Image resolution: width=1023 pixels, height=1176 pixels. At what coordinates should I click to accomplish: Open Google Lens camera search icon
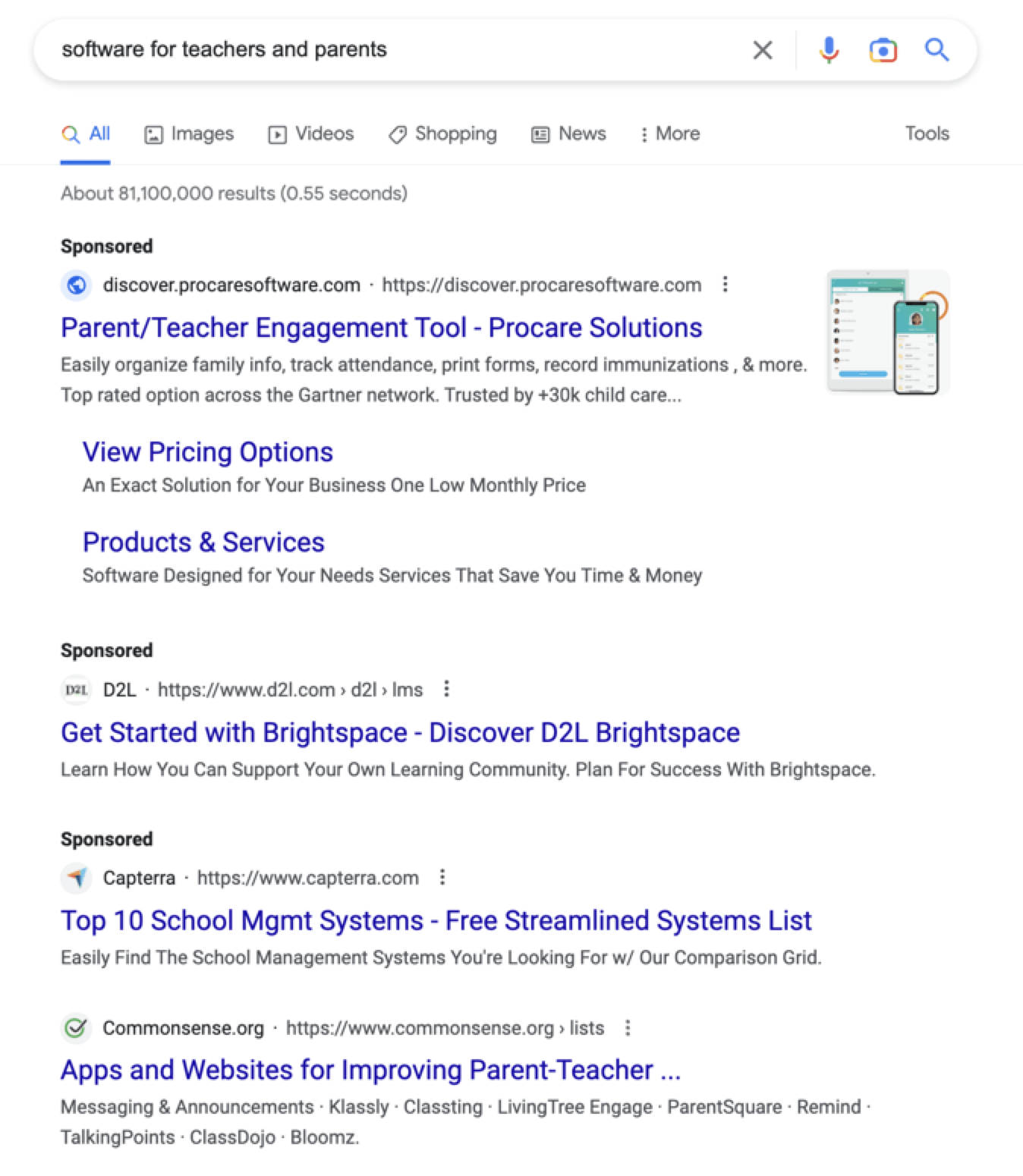point(883,50)
